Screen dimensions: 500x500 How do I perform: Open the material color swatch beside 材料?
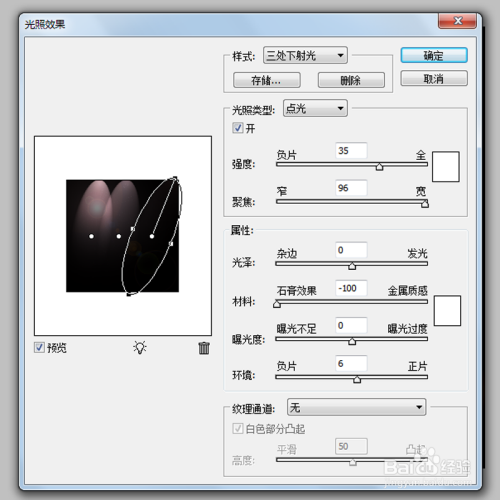(x=447, y=310)
